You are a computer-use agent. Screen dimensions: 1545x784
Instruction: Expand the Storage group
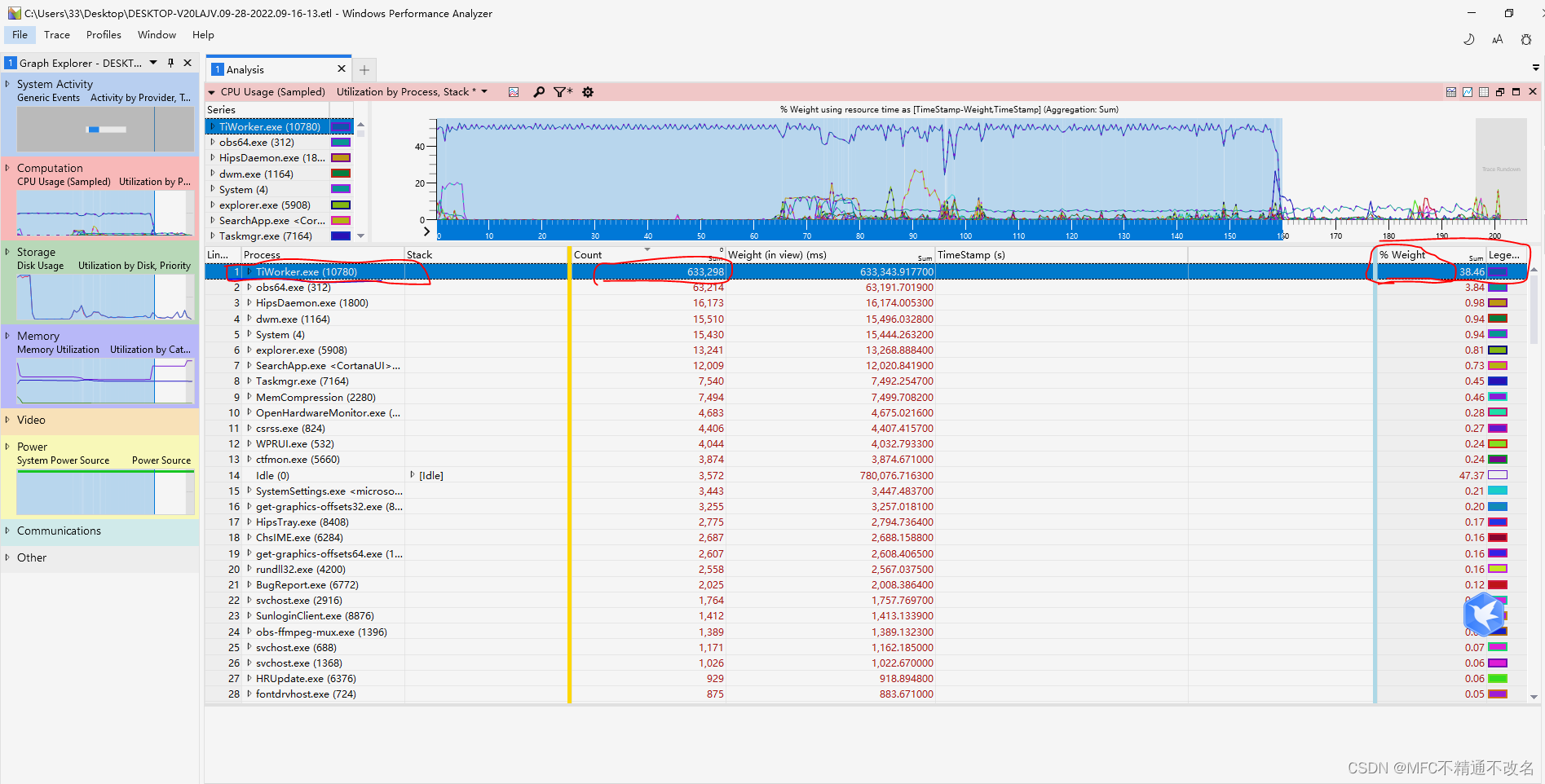pyautogui.click(x=8, y=252)
